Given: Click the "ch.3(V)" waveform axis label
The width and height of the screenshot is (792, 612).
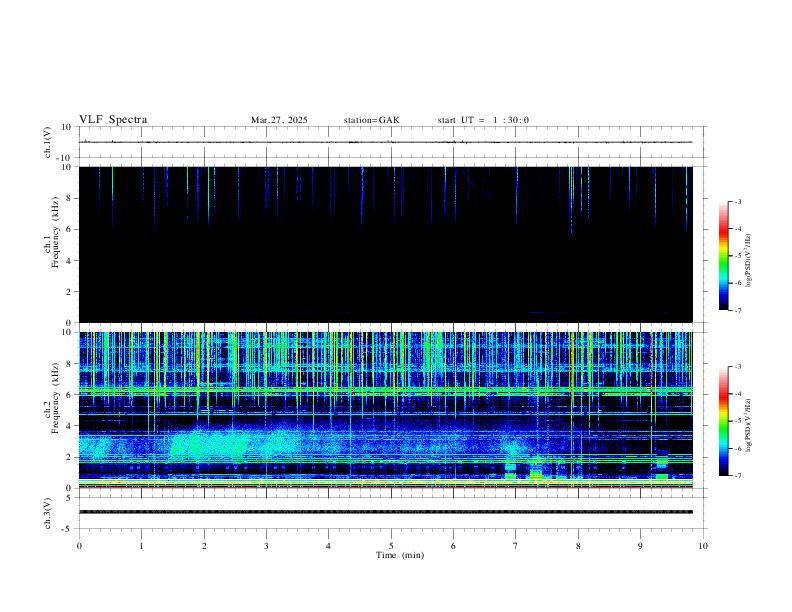Looking at the screenshot, I should (x=48, y=513).
